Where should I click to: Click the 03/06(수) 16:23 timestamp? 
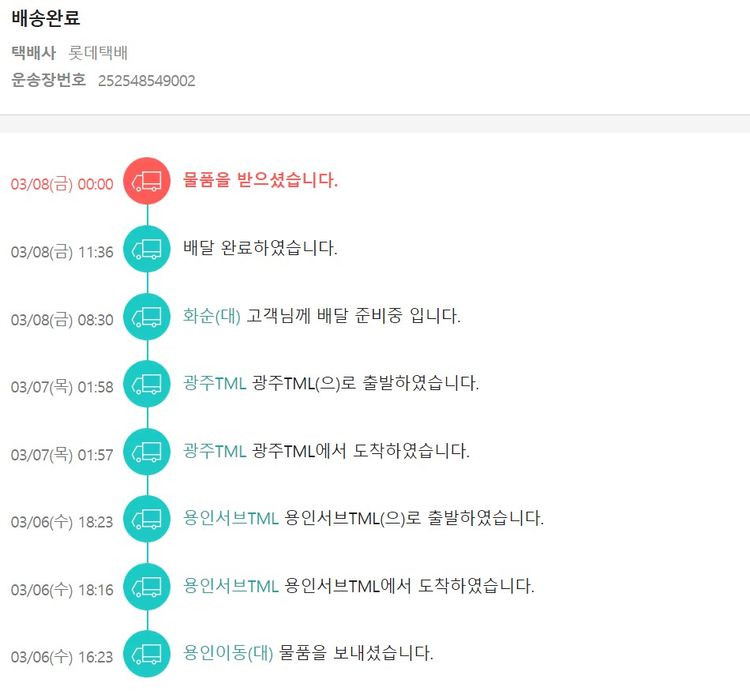(x=62, y=658)
